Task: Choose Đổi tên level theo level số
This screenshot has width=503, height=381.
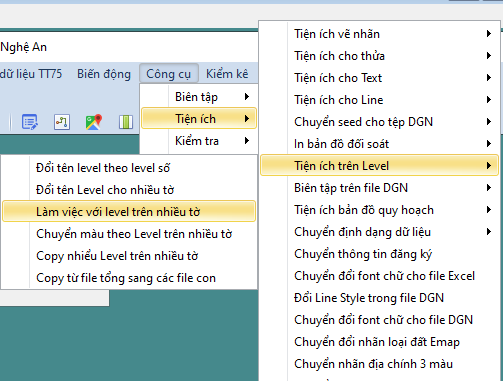Action: 129,168
